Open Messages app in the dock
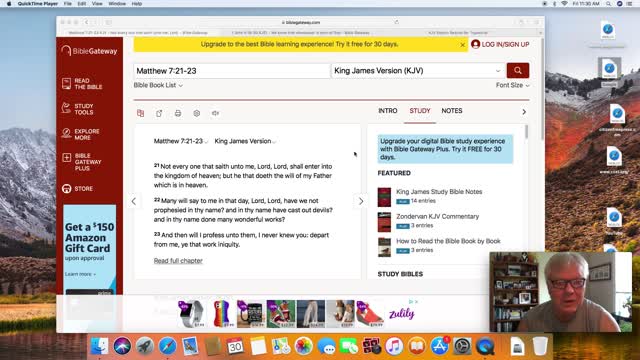The width and height of the screenshot is (640, 360). click(326, 347)
